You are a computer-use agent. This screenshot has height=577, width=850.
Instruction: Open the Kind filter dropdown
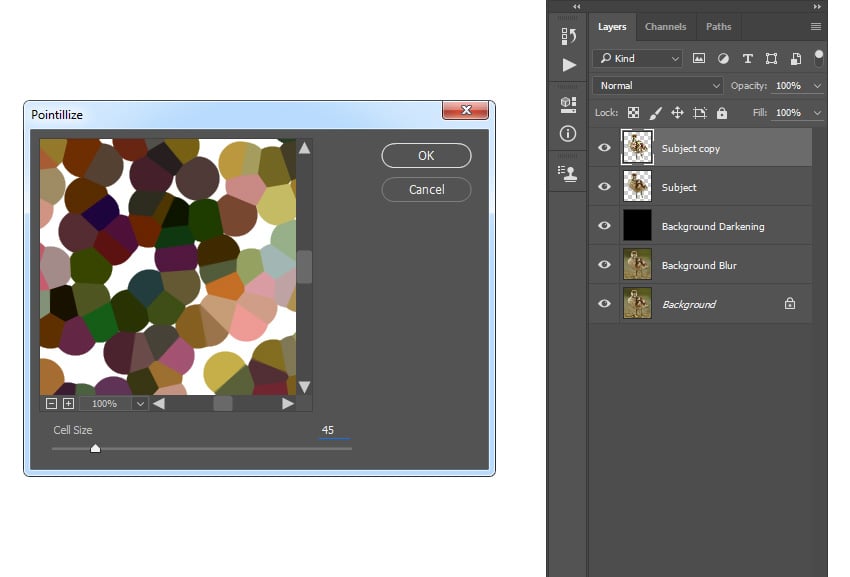pyautogui.click(x=637, y=58)
